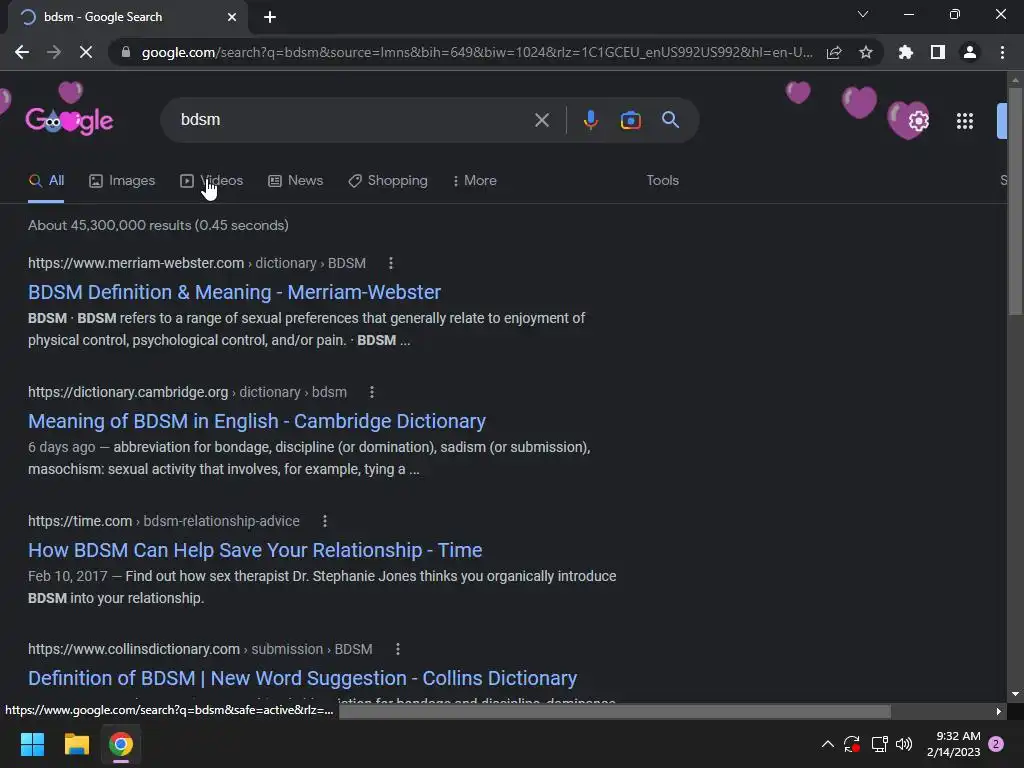
Task: Switch to Videos tab
Action: 212,181
